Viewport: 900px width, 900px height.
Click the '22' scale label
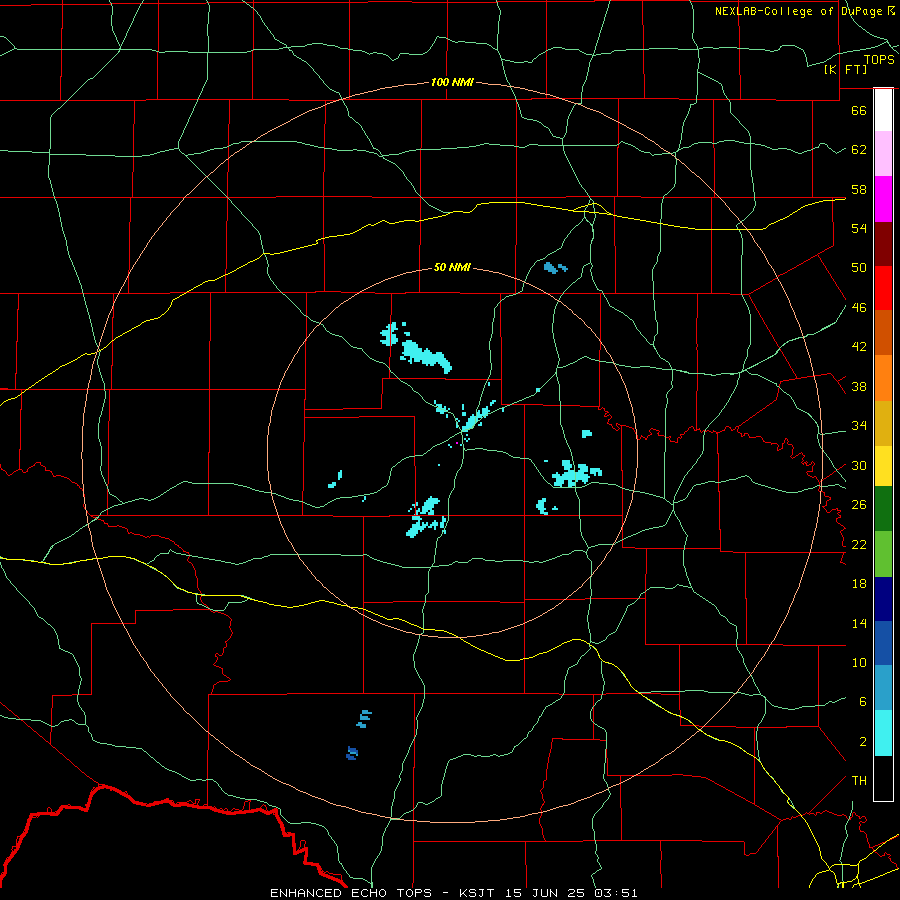tap(859, 545)
